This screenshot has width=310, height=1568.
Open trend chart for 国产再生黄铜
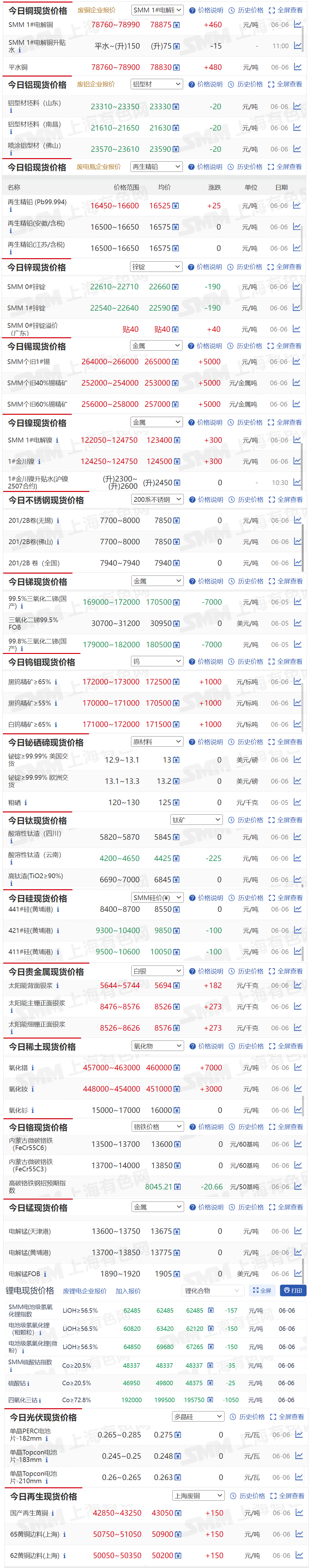point(299,1512)
